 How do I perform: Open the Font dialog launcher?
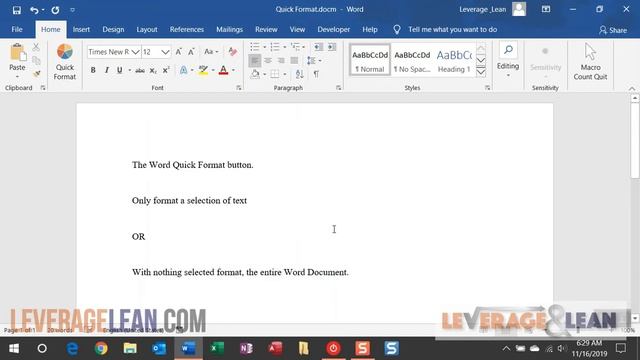pos(239,88)
